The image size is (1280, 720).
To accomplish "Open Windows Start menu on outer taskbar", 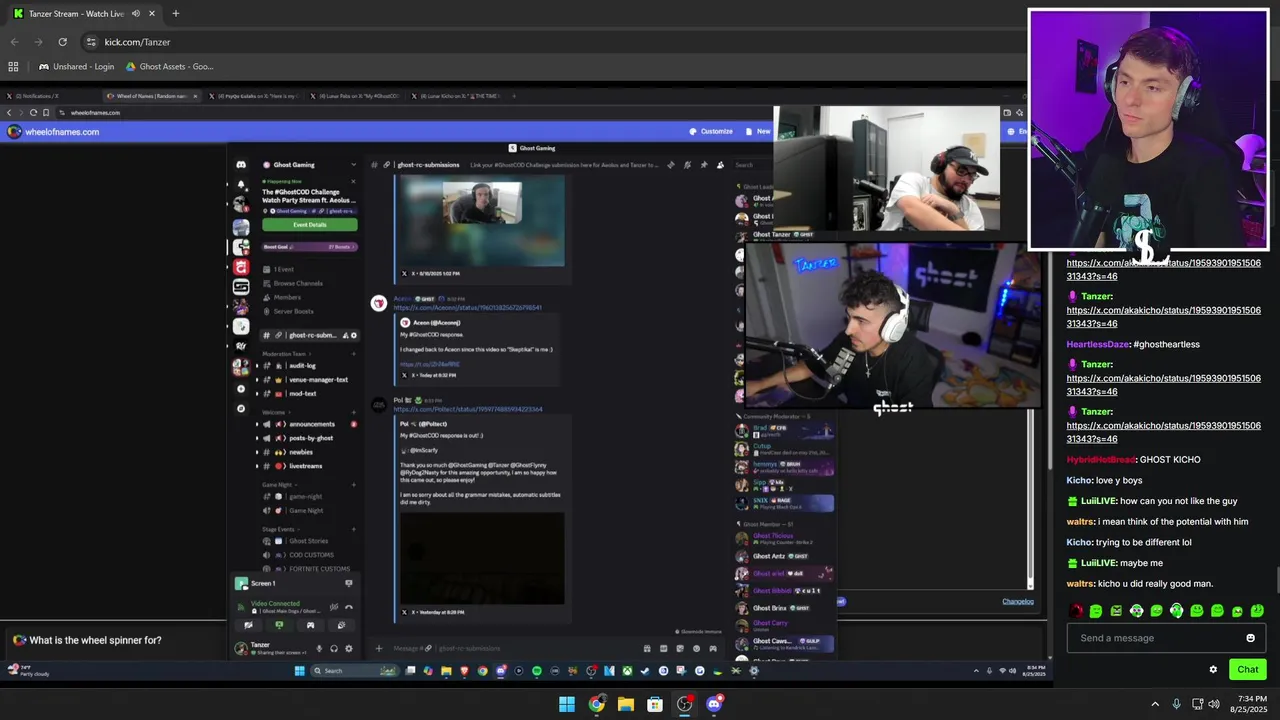I will [x=567, y=704].
